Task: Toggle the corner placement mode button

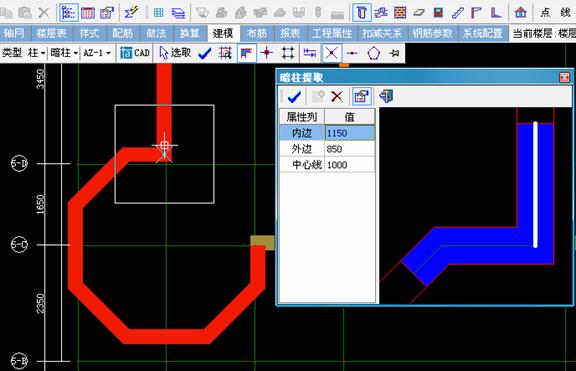Action: pyautogui.click(x=246, y=54)
